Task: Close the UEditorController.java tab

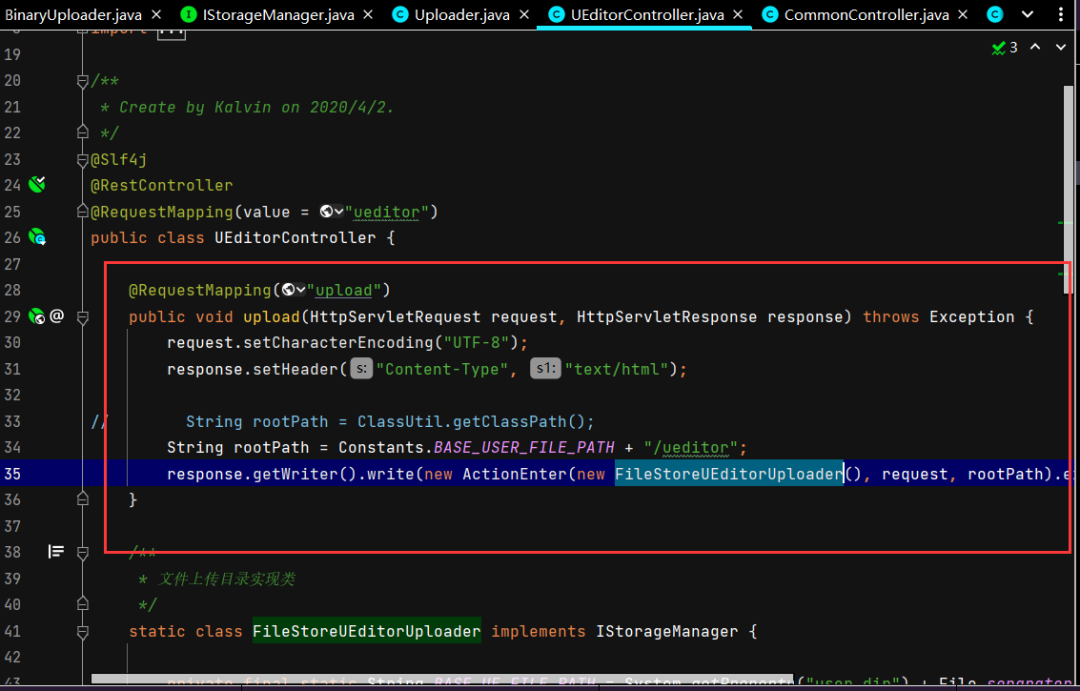Action: pyautogui.click(x=740, y=15)
